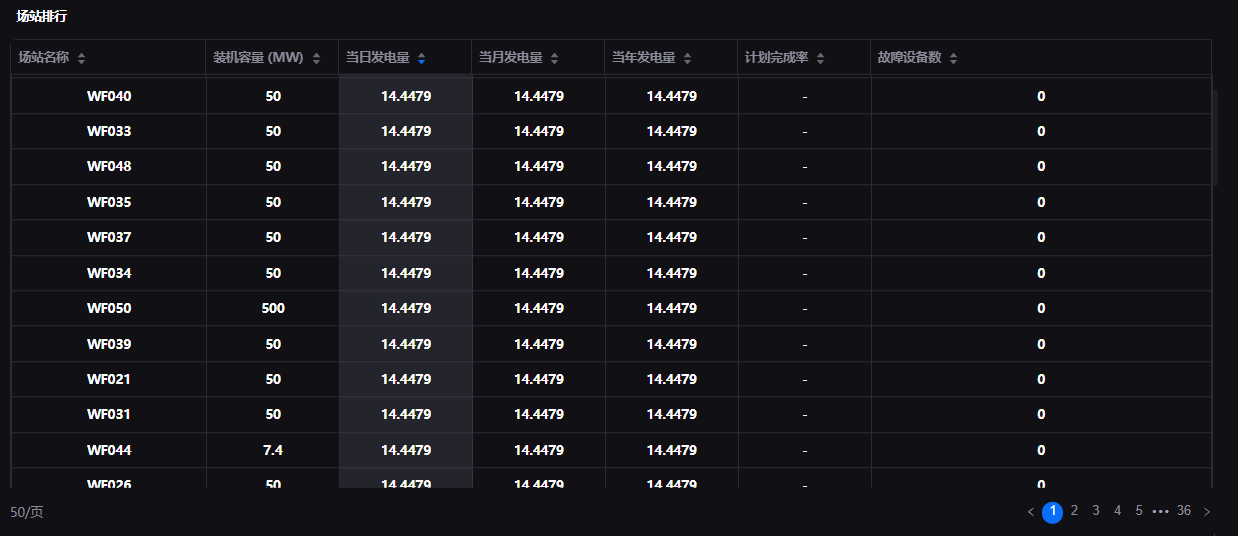Click the 装机容量 (MW) sort icon
Screen dimensions: 1238x536
point(316,58)
